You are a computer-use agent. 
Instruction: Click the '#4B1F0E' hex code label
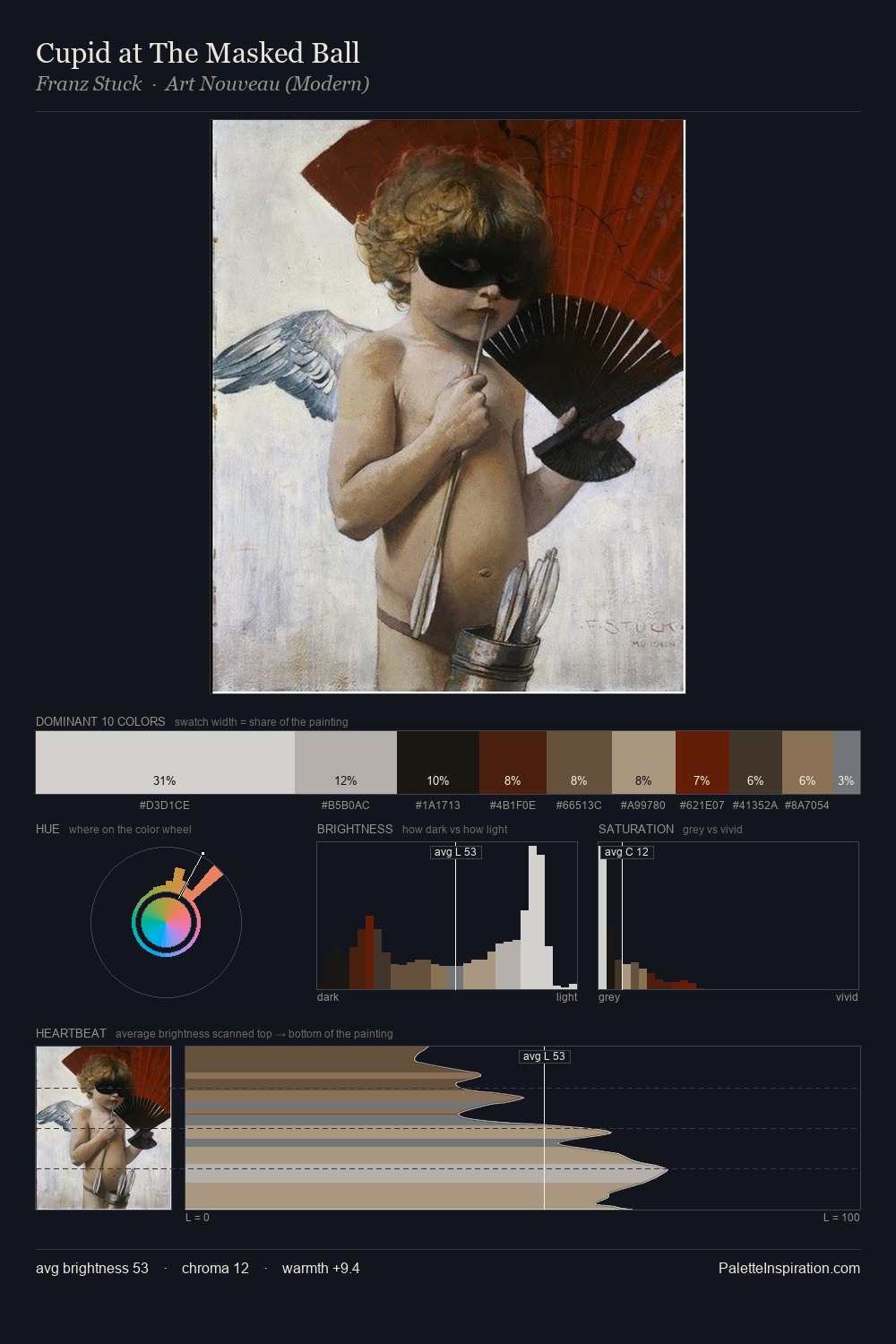coord(513,806)
